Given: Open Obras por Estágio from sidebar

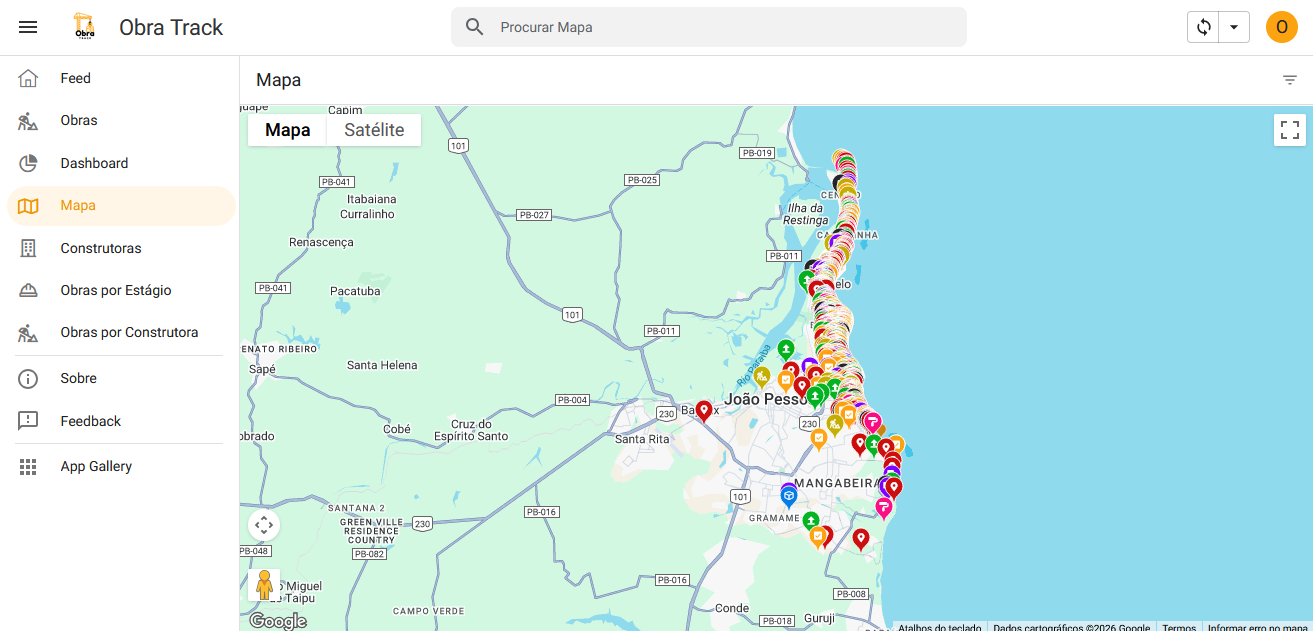Looking at the screenshot, I should (28, 289).
